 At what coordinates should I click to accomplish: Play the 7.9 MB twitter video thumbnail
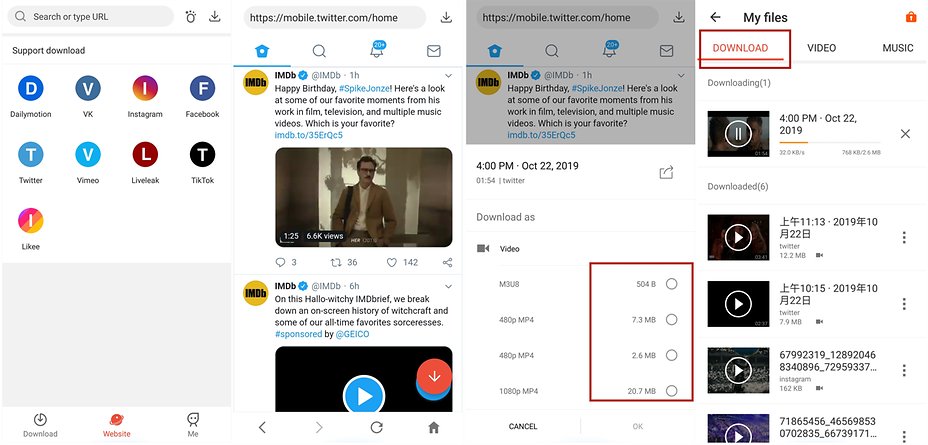click(x=738, y=304)
